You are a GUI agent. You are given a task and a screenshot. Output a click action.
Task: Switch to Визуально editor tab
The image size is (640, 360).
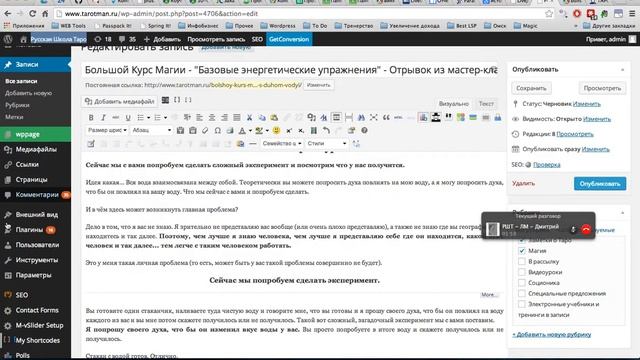pyautogui.click(x=453, y=104)
